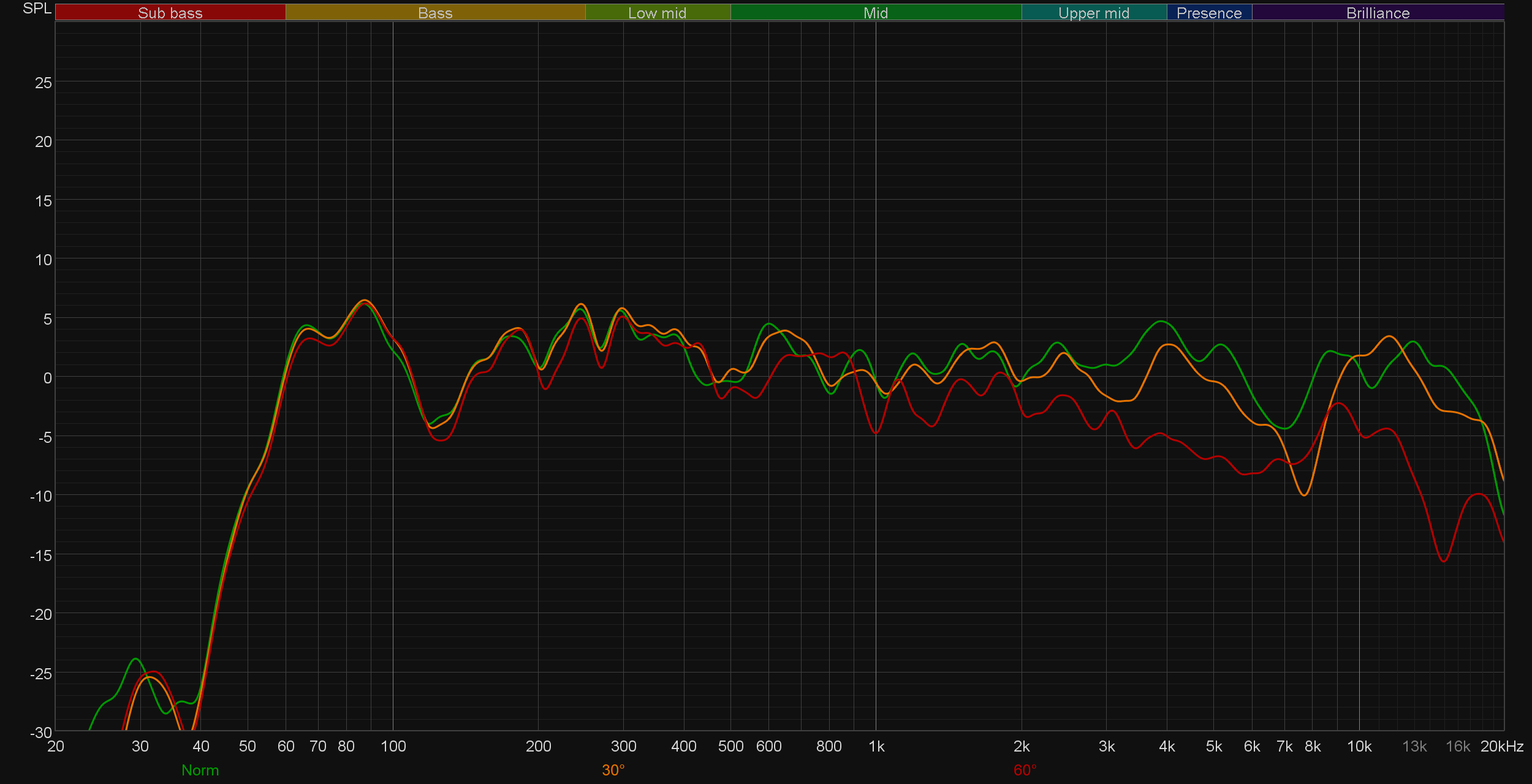The image size is (1532, 784).
Task: Click the Low mid band label
Action: pyautogui.click(x=657, y=13)
